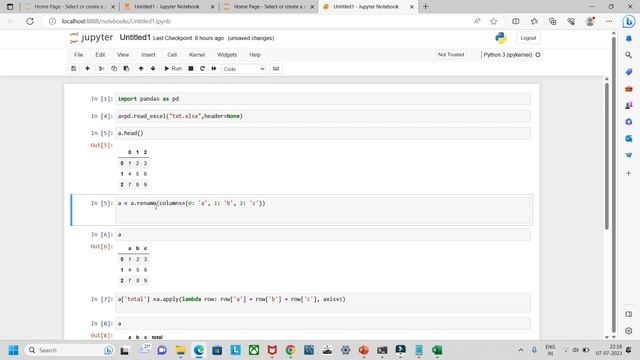Restart the kernel with the circular arrow icon
This screenshot has height=360, width=640.
[202, 69]
